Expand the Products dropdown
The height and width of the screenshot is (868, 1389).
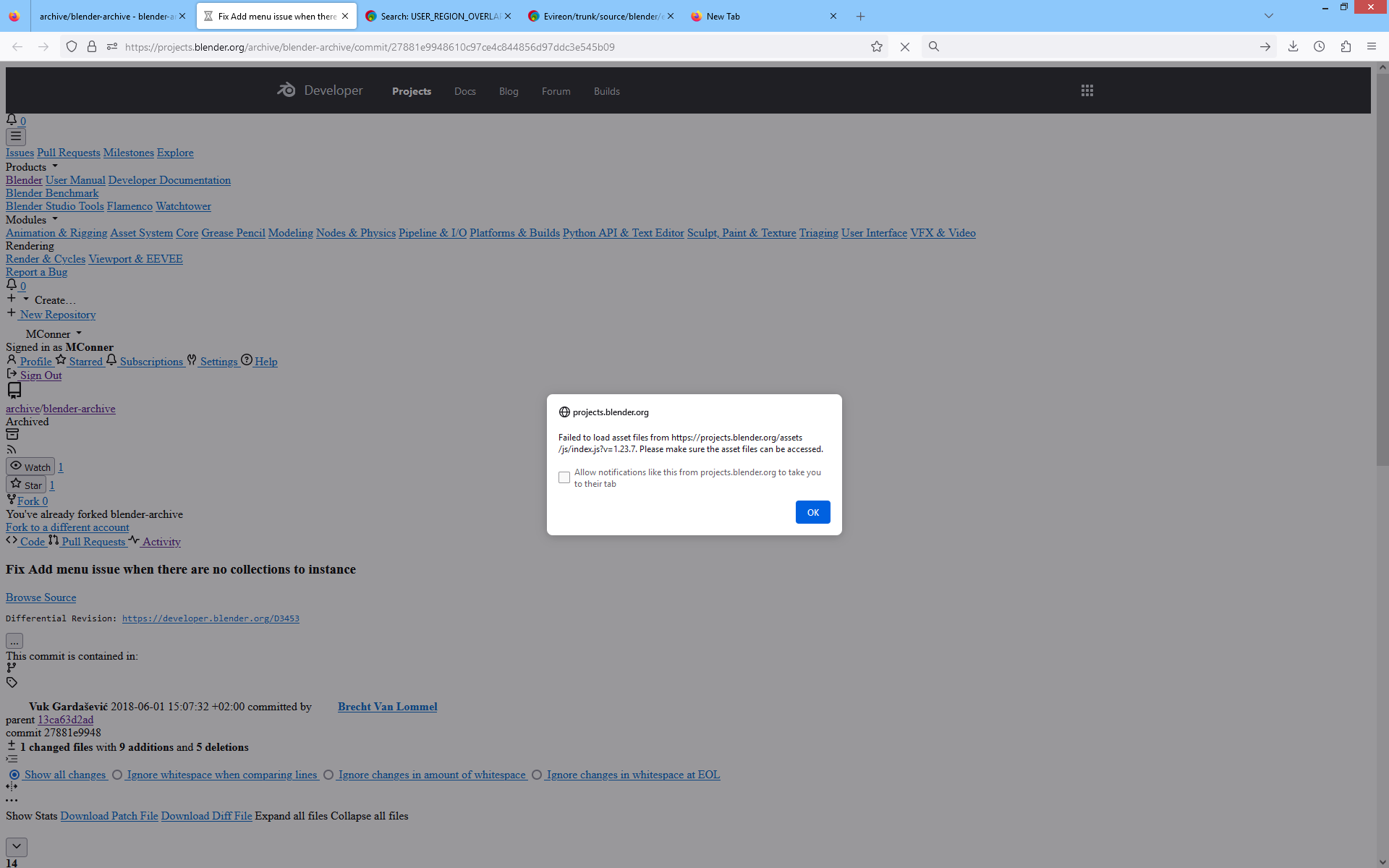pos(32,167)
